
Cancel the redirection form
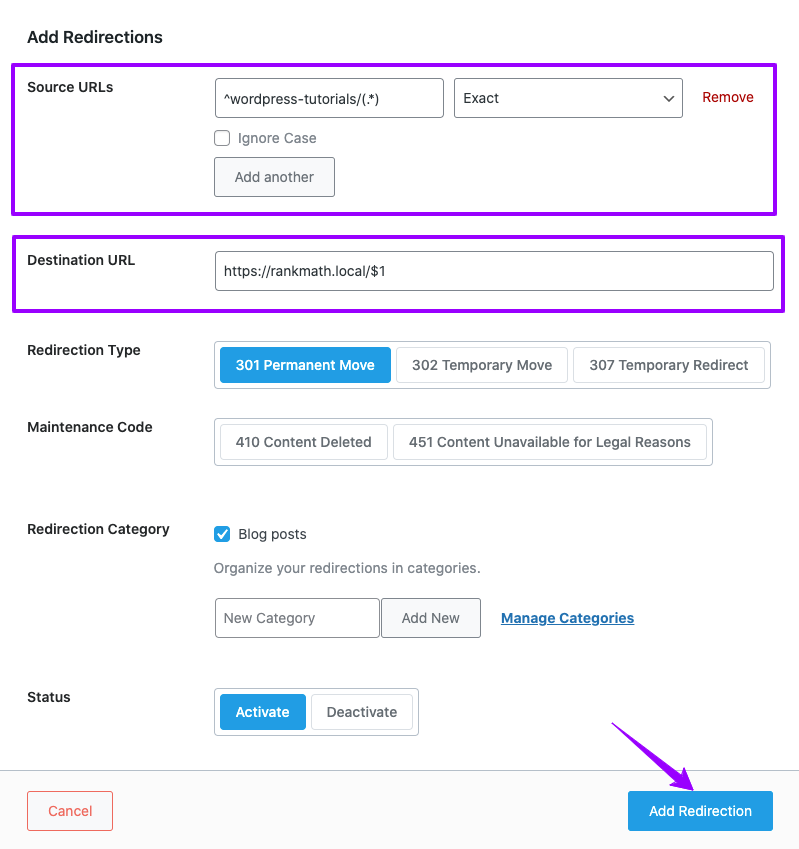point(70,811)
